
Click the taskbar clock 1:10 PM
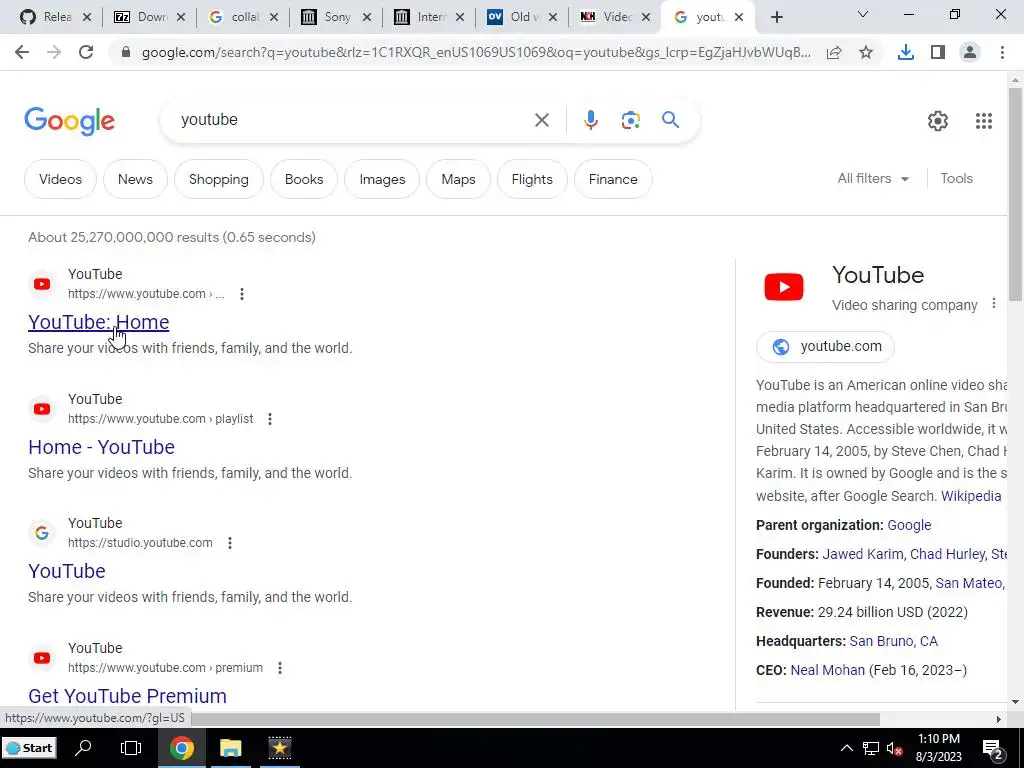pos(938,748)
